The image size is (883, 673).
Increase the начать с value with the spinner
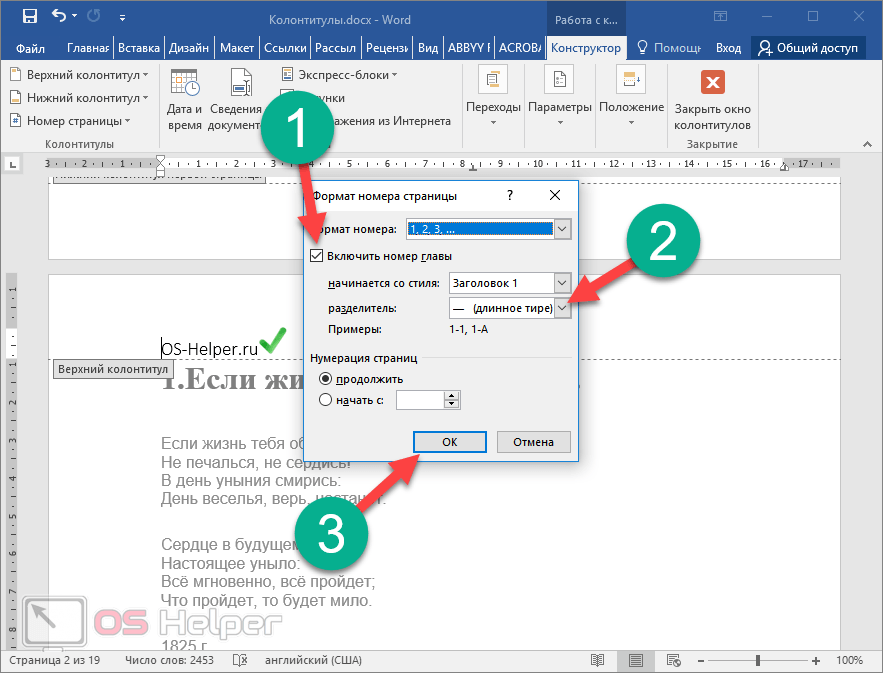pyautogui.click(x=452, y=396)
